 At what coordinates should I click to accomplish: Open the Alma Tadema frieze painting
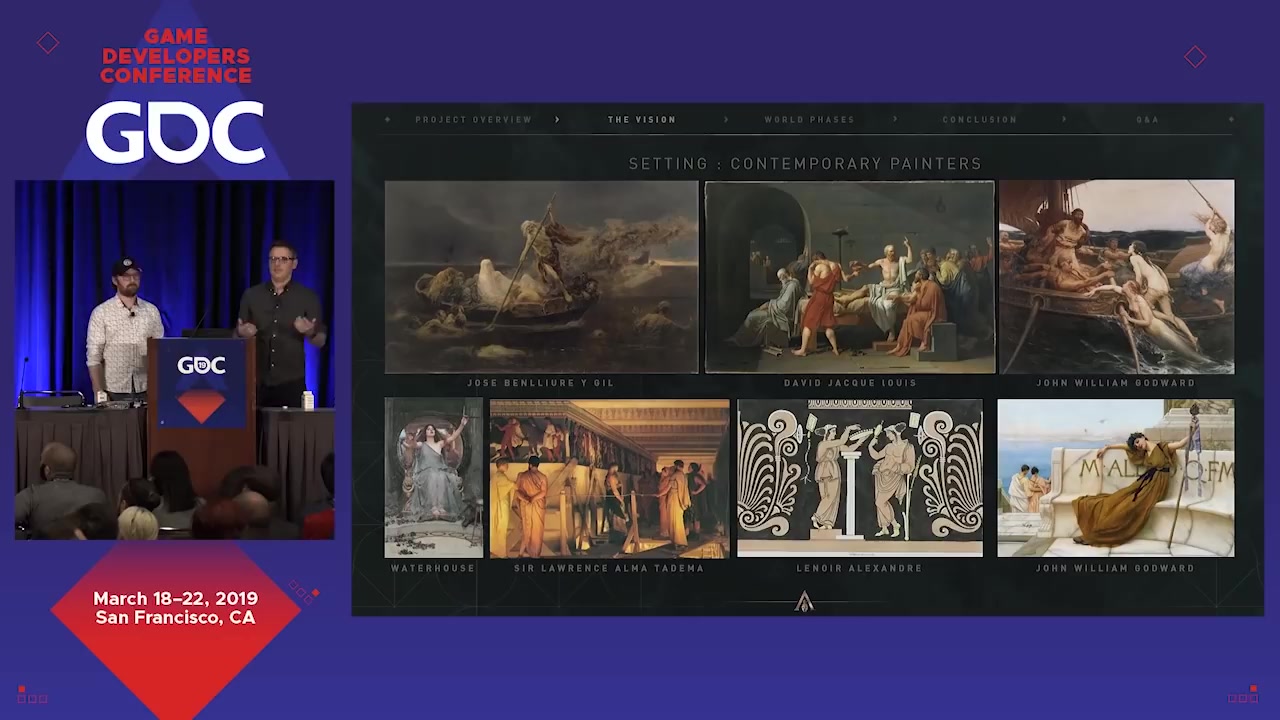[x=609, y=478]
